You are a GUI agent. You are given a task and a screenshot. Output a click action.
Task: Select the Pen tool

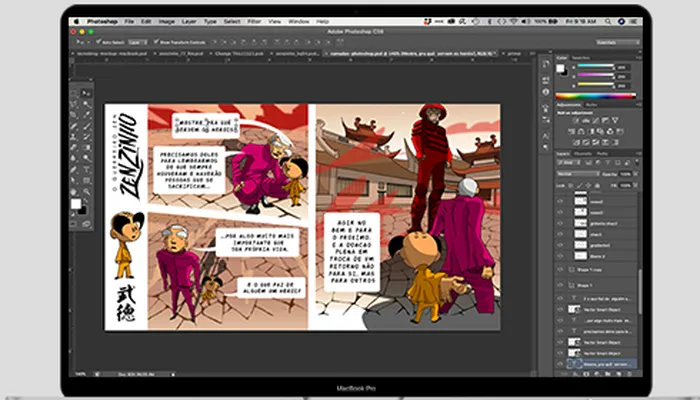(75, 169)
